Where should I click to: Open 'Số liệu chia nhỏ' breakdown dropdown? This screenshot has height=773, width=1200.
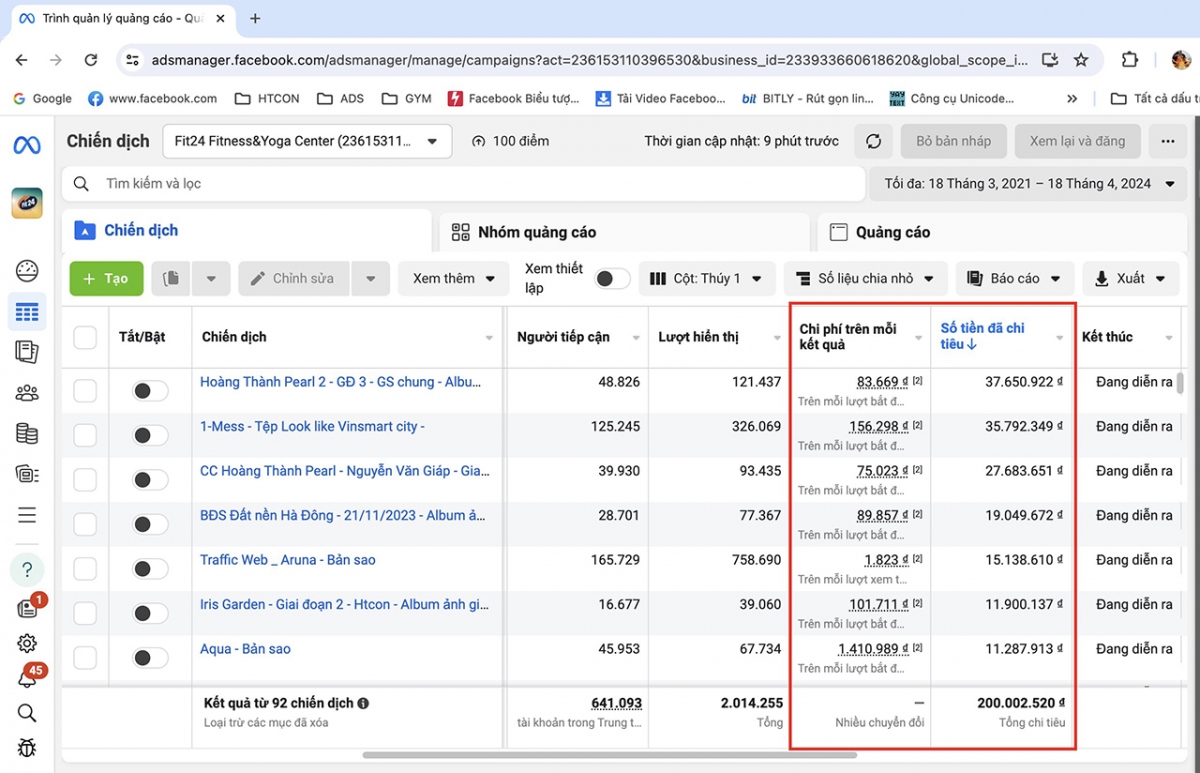tap(865, 278)
